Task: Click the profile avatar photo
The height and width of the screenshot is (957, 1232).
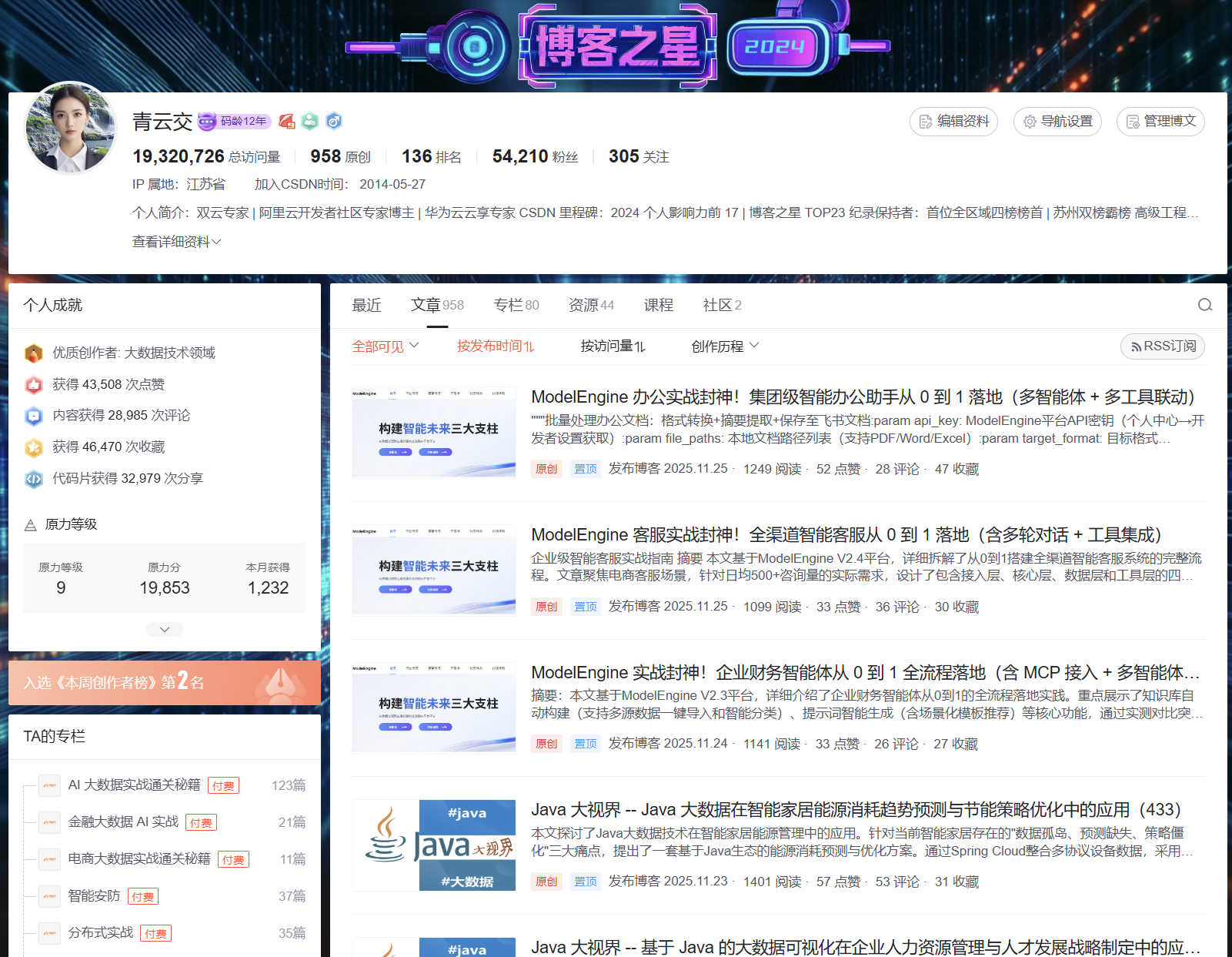Action: [71, 128]
